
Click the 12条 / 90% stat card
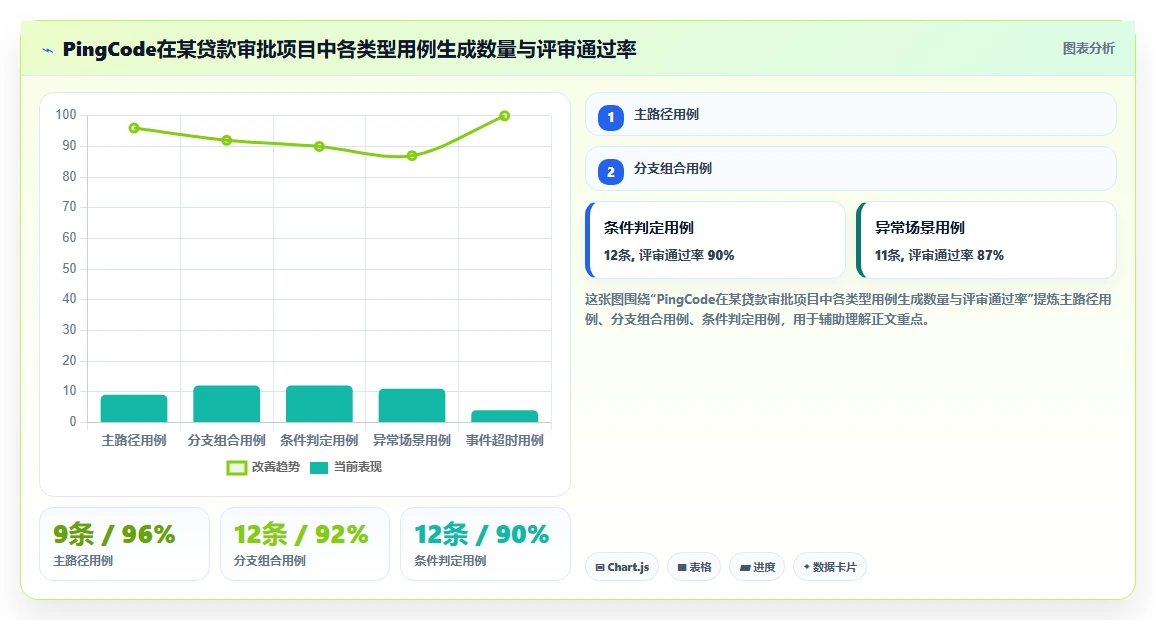(485, 544)
